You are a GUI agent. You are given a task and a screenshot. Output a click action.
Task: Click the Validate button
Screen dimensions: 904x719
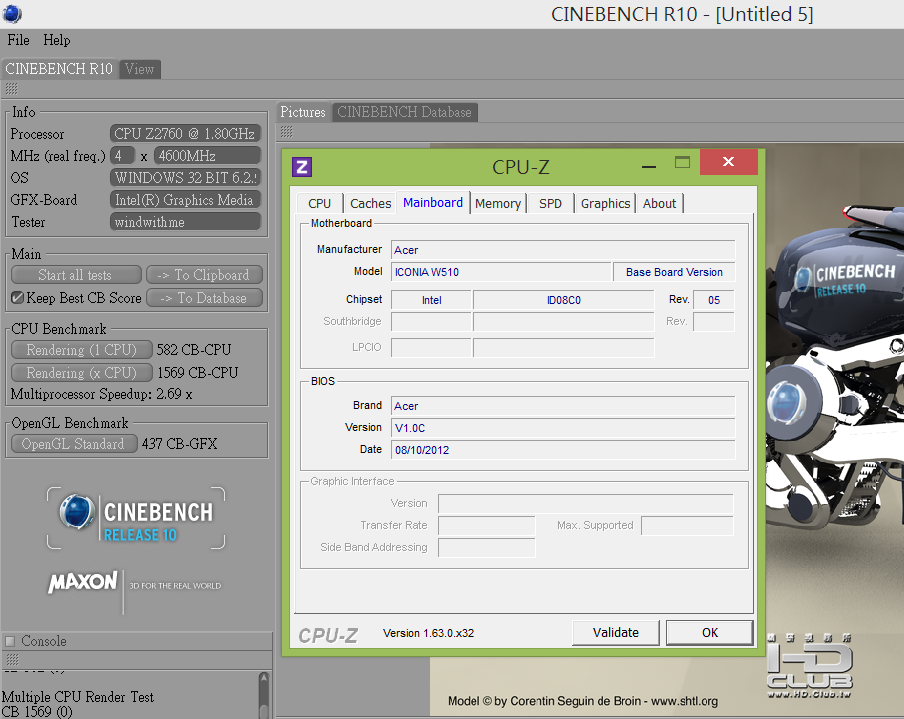[615, 633]
